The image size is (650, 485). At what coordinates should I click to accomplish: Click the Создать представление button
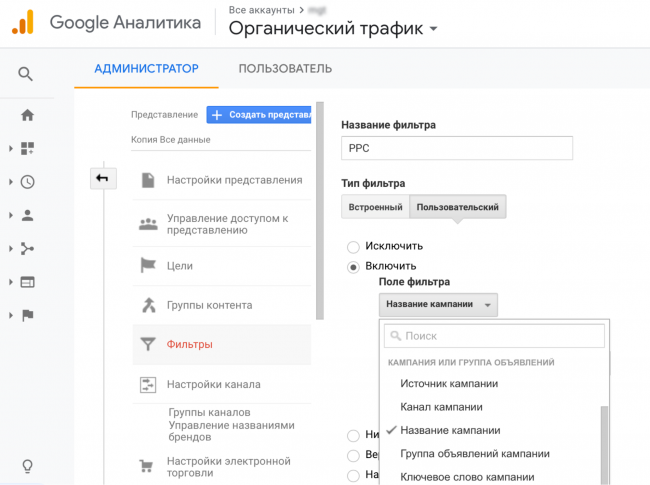click(x=260, y=115)
